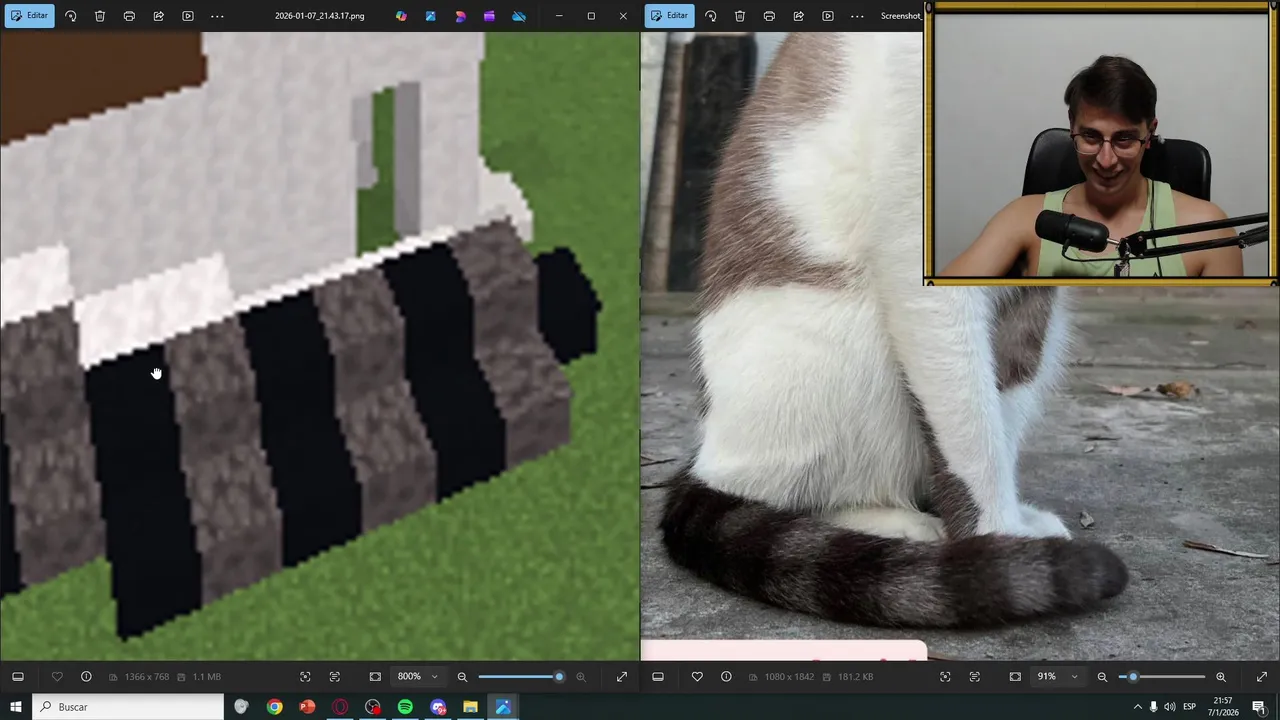Delete image in right Photos window

pos(740,16)
